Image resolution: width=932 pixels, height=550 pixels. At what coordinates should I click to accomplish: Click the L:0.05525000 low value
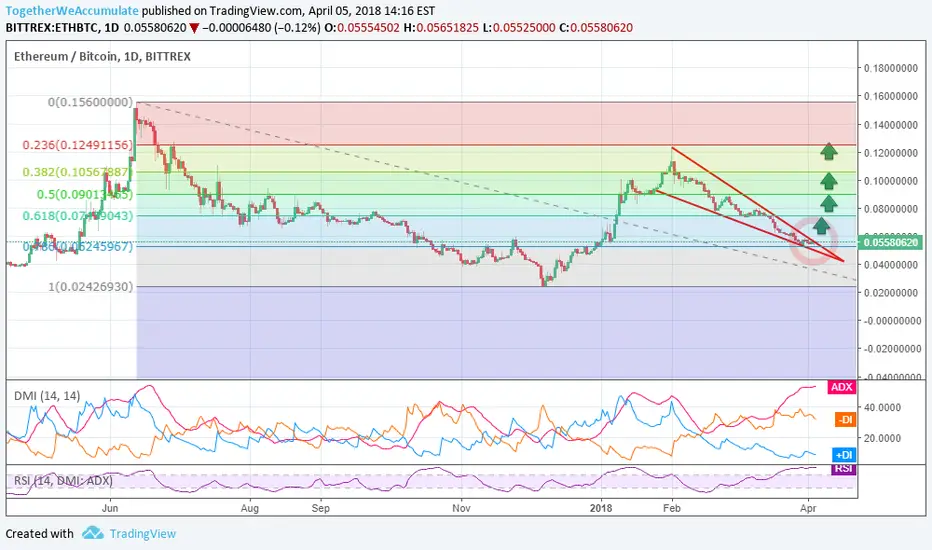[519, 28]
